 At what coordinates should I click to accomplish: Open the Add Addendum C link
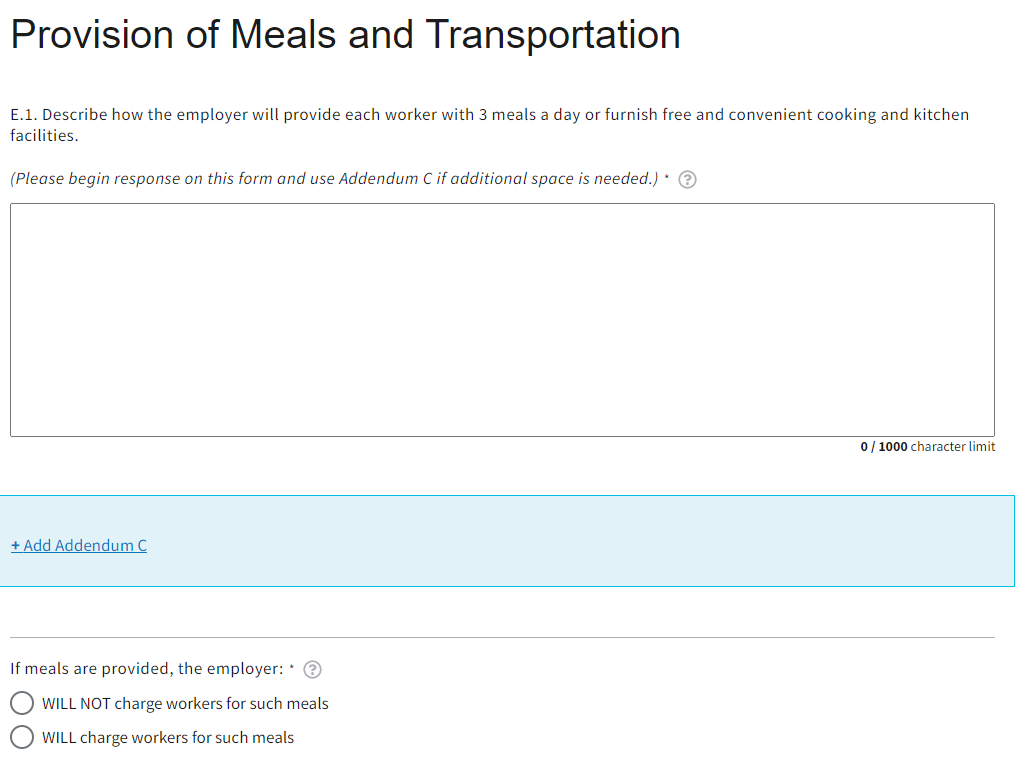[x=79, y=545]
